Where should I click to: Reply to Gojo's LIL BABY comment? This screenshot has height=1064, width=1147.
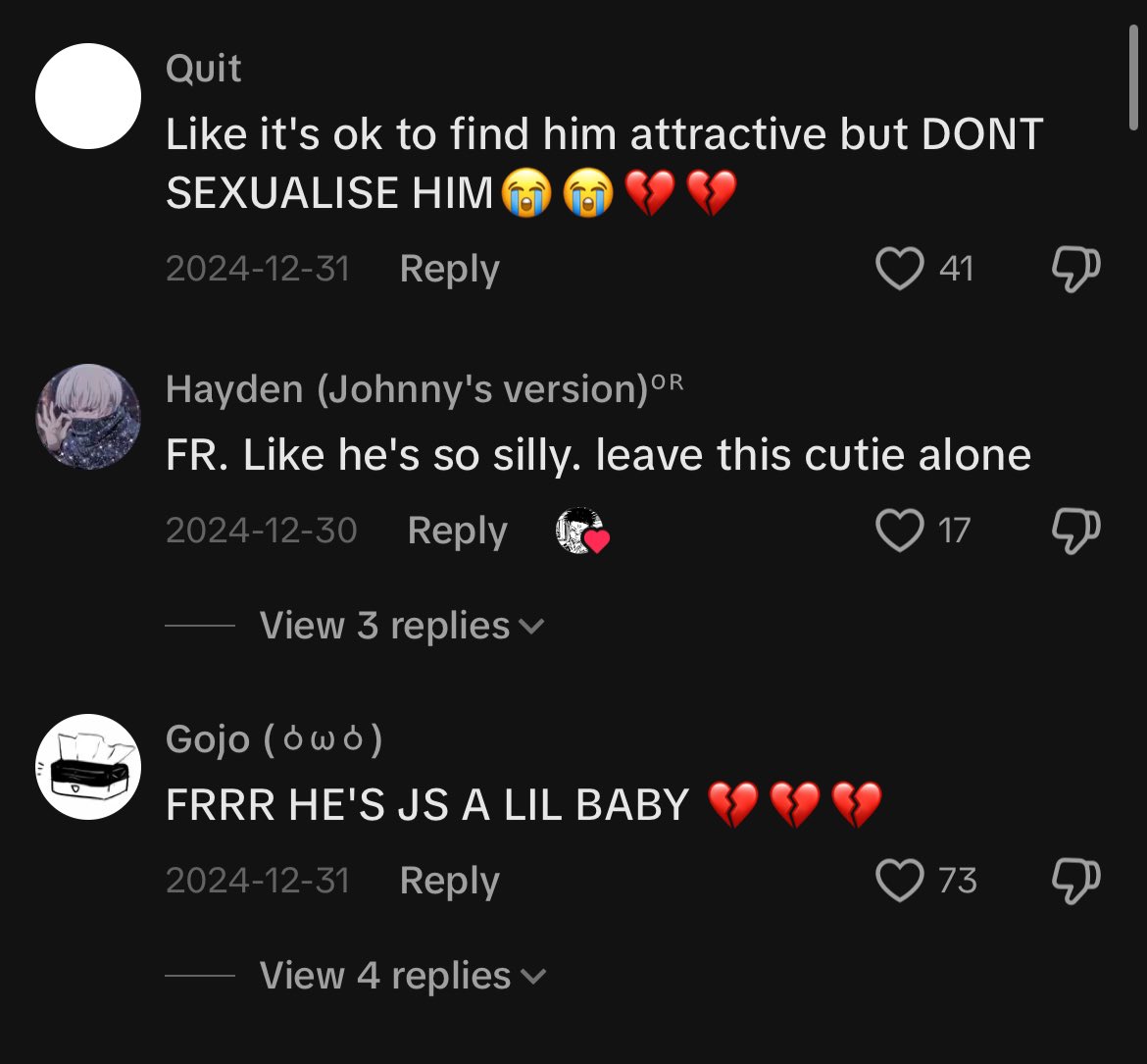click(x=449, y=881)
